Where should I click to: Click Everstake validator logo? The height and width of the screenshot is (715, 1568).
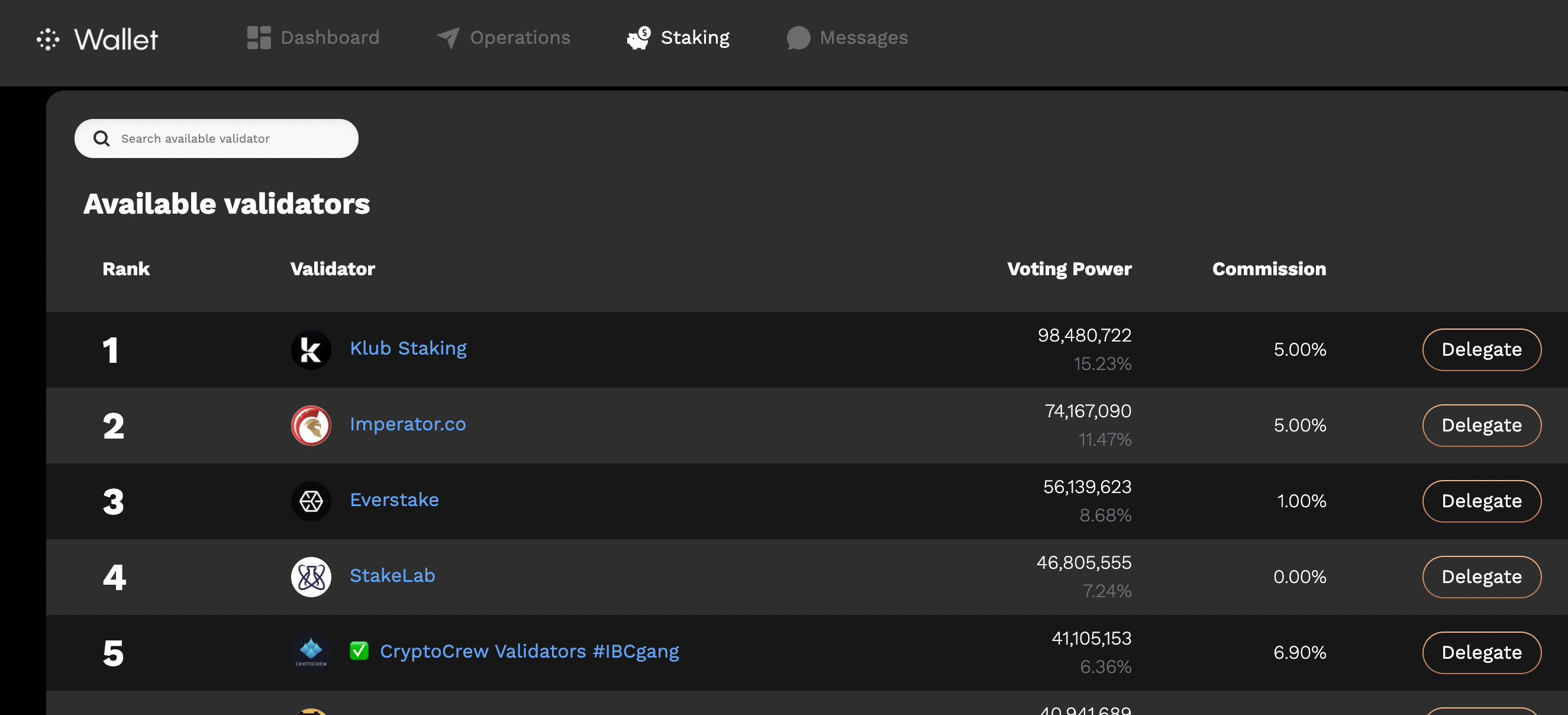[311, 501]
